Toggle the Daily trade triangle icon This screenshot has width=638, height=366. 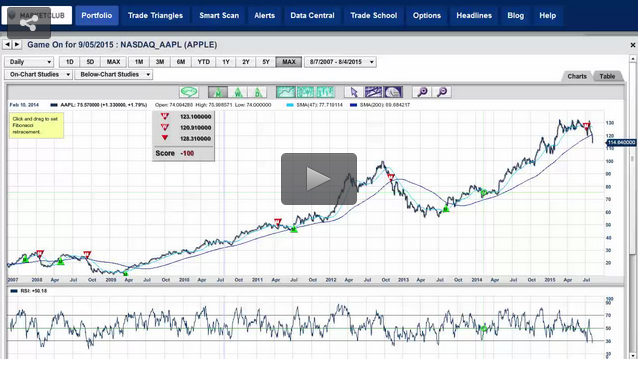pyautogui.click(x=257, y=92)
